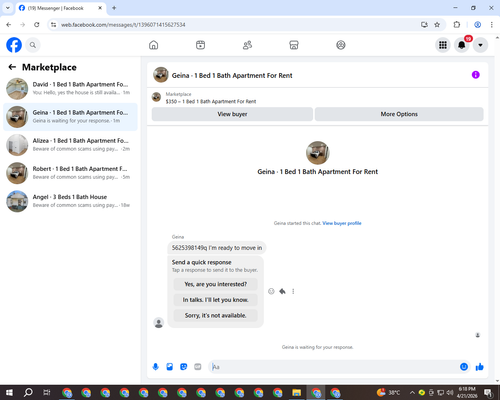This screenshot has height=400, width=500.
Task: Send a thumbs-up like
Action: (x=480, y=367)
